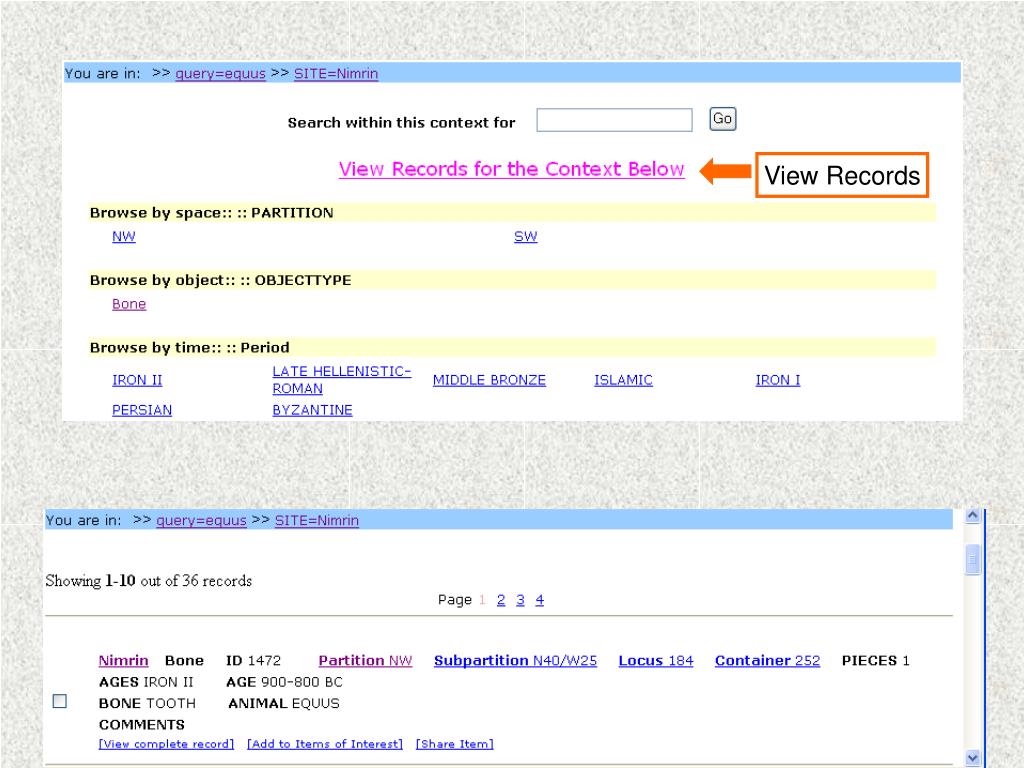The width and height of the screenshot is (1024, 768).
Task: Browse the LATE HELLENISTIC-ROMAN period
Action: click(342, 379)
